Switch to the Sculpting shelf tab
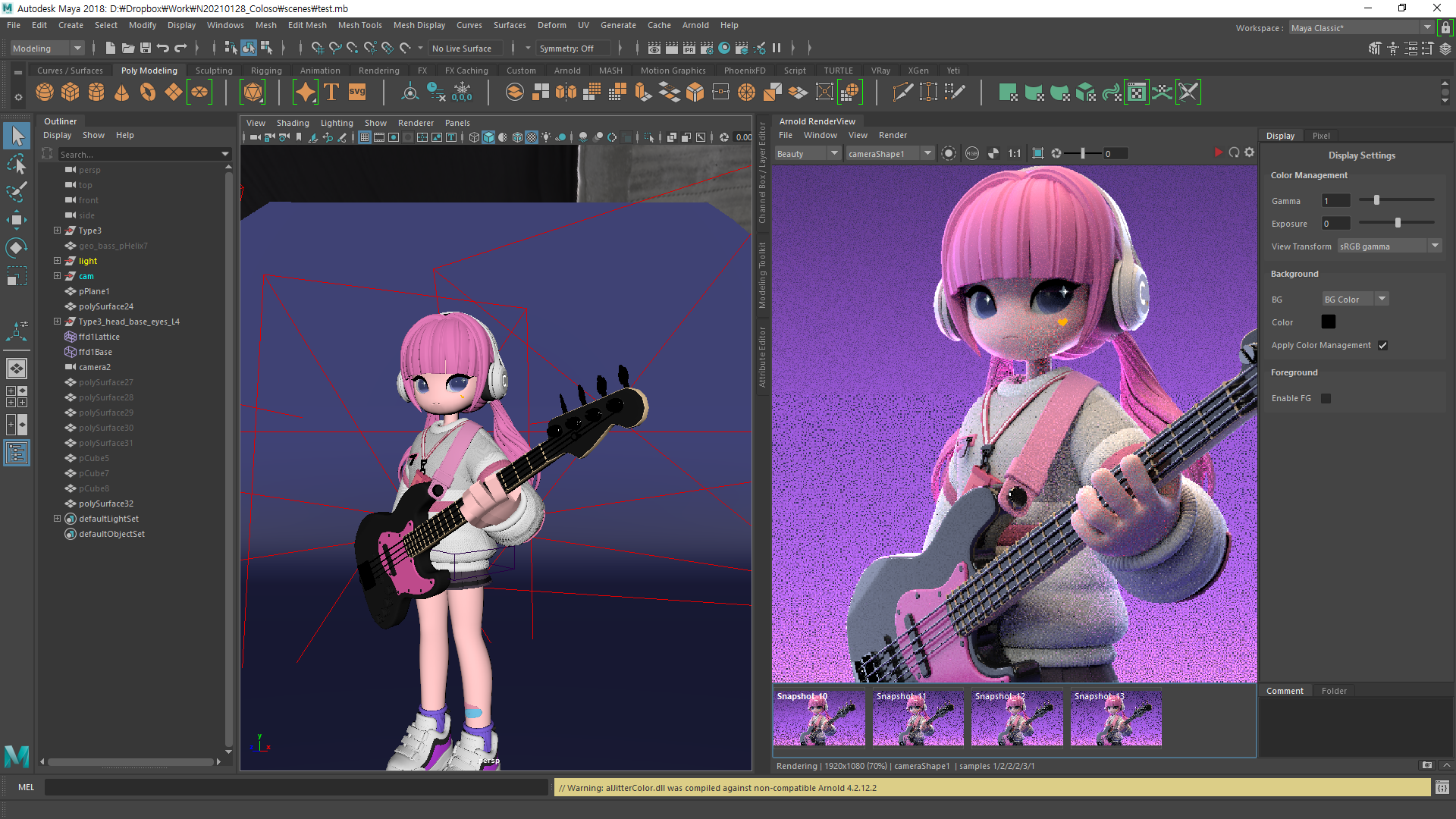The image size is (1456, 819). 214,71
